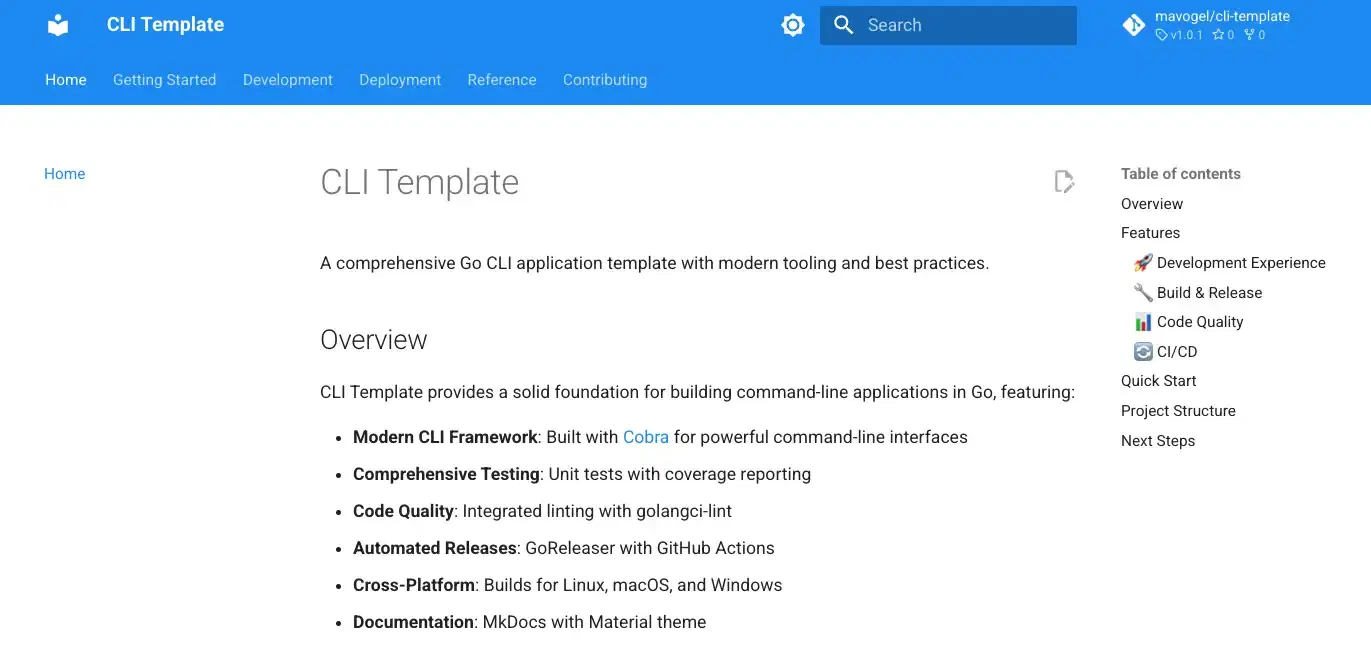The width and height of the screenshot is (1371, 665).
Task: Jump to Development Experience rocket entry
Action: point(1229,263)
